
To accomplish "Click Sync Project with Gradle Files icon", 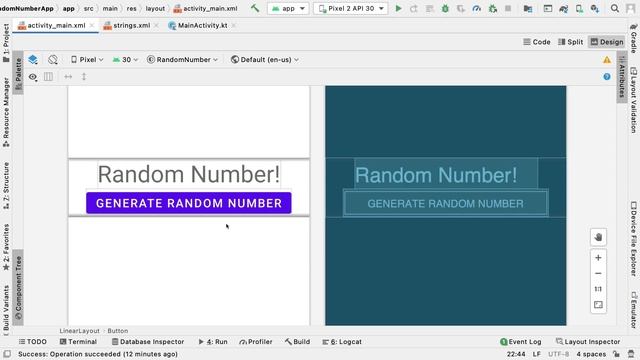I will (564, 8).
